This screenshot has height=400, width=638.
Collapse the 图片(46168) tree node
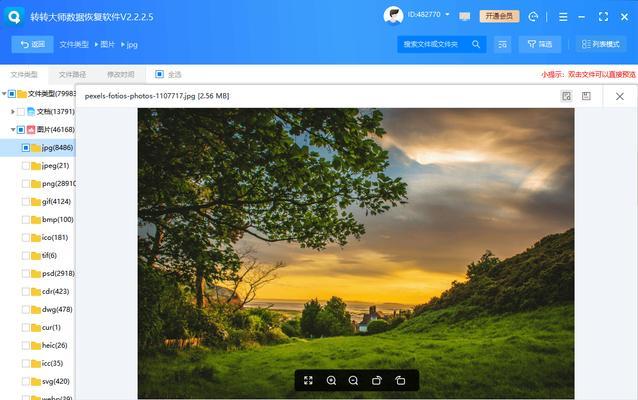[x=13, y=129]
